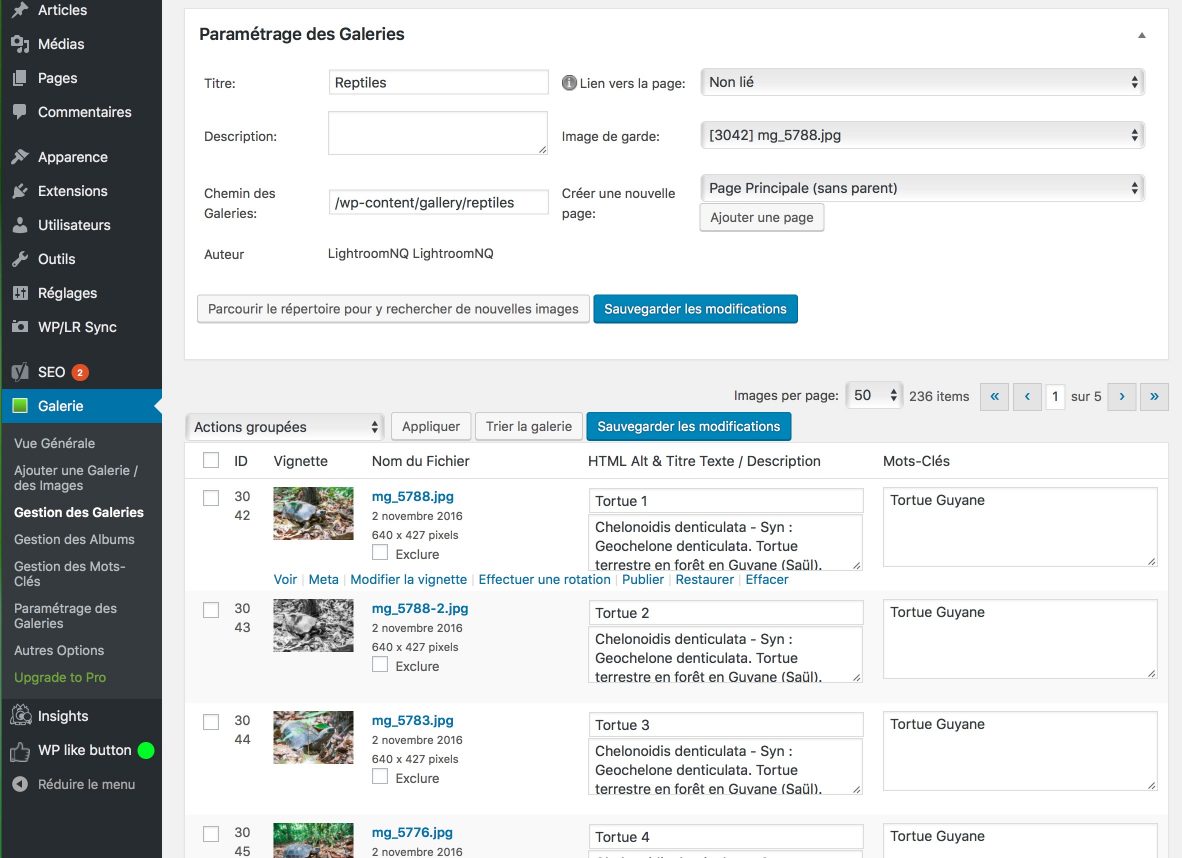Click the Apparence paintbrush icon

(20, 157)
